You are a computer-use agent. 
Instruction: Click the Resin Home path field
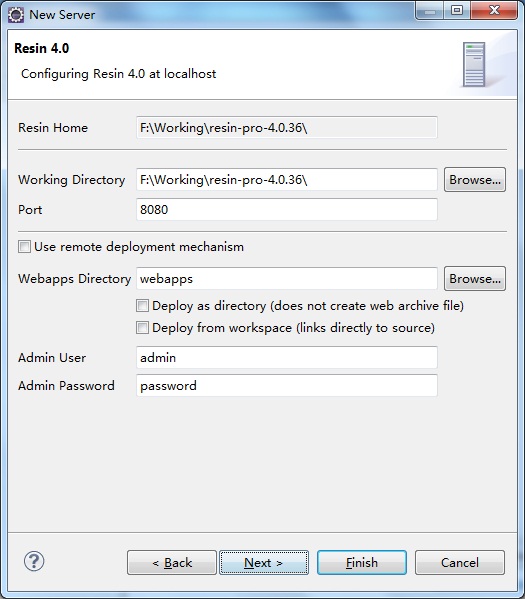click(287, 128)
